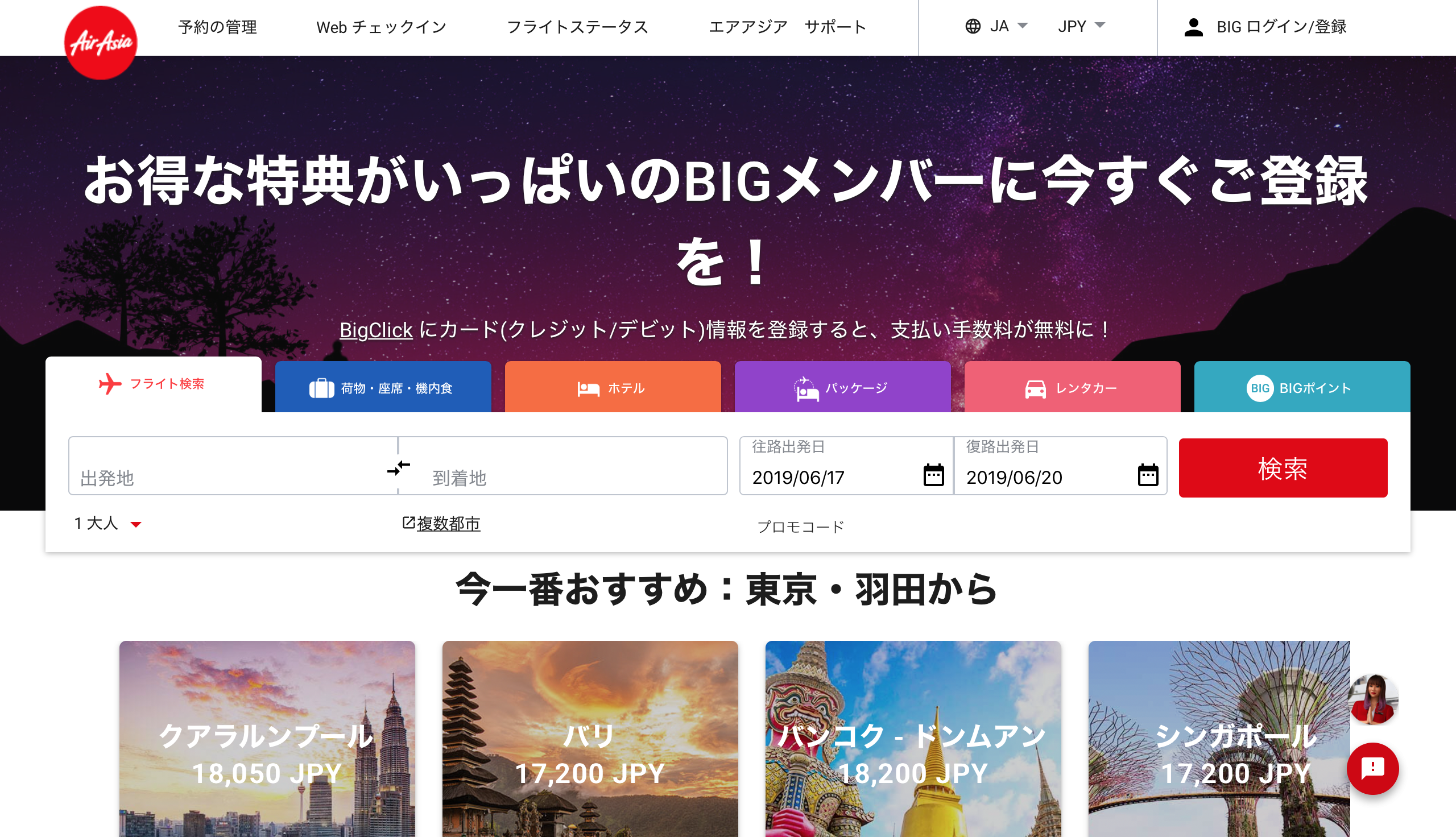1456x837 pixels.
Task: Click the 検索 search button
Action: tap(1283, 468)
